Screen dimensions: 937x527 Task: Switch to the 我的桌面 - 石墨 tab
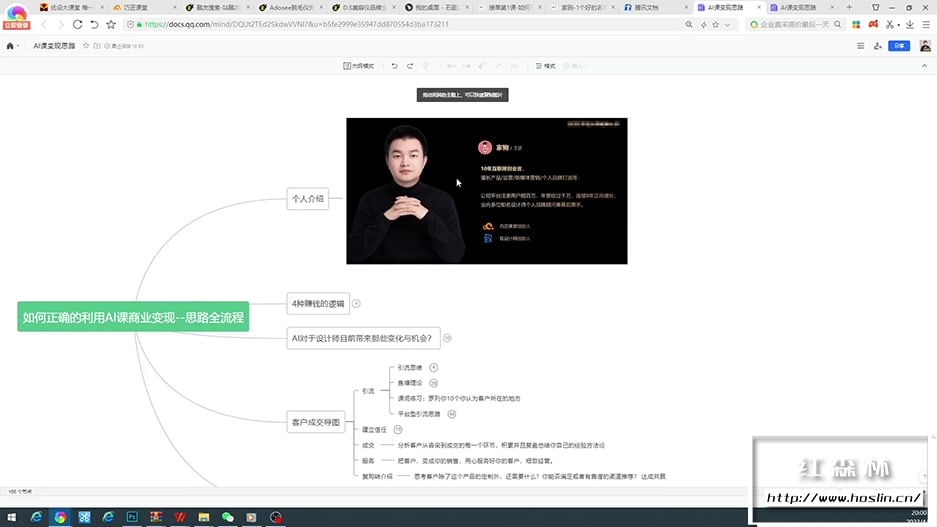(x=436, y=8)
